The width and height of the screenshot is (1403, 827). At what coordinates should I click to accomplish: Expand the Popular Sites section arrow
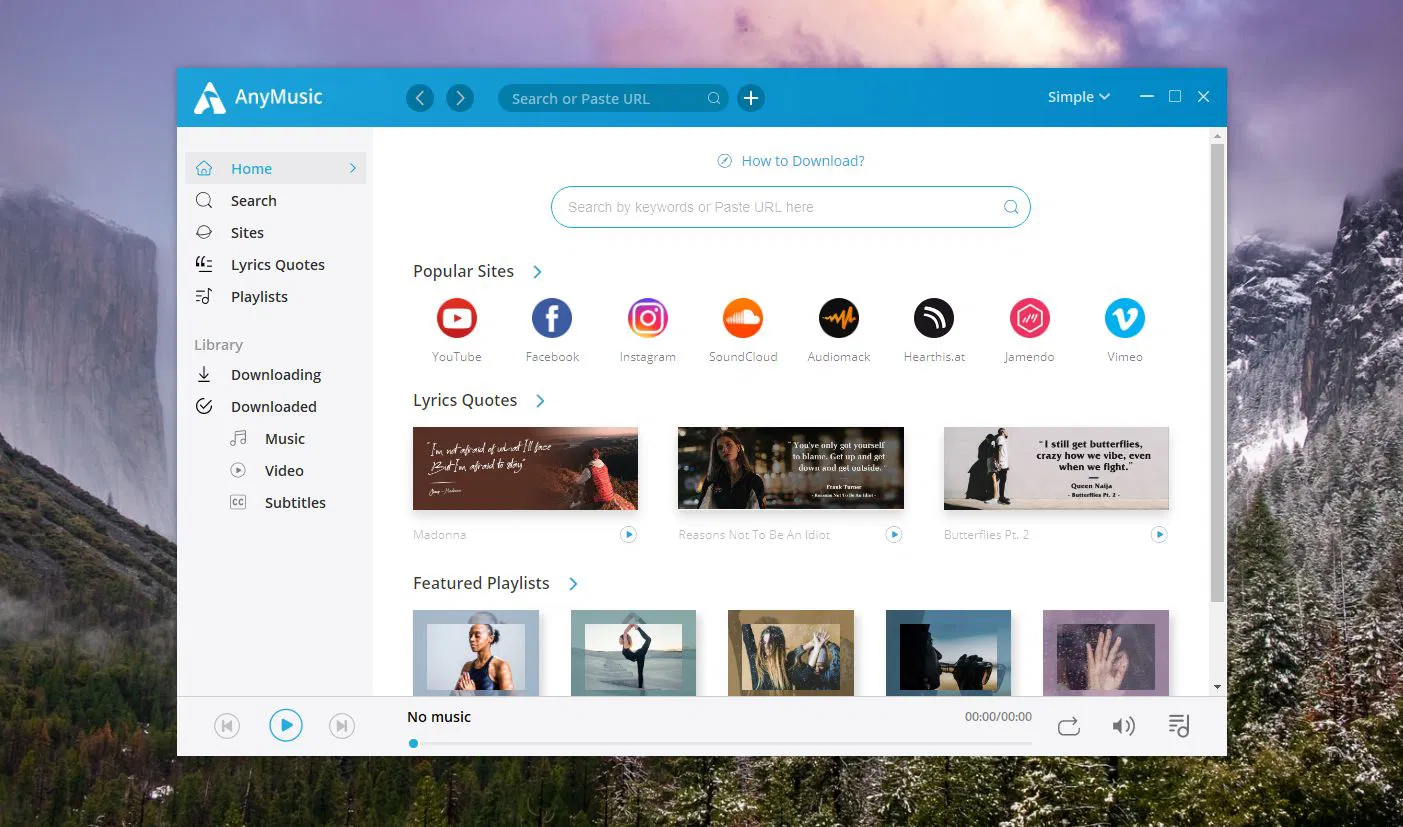pos(538,272)
